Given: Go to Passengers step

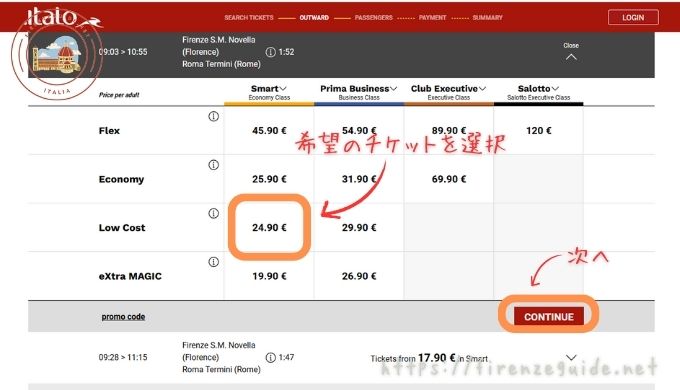Looking at the screenshot, I should (x=373, y=18).
